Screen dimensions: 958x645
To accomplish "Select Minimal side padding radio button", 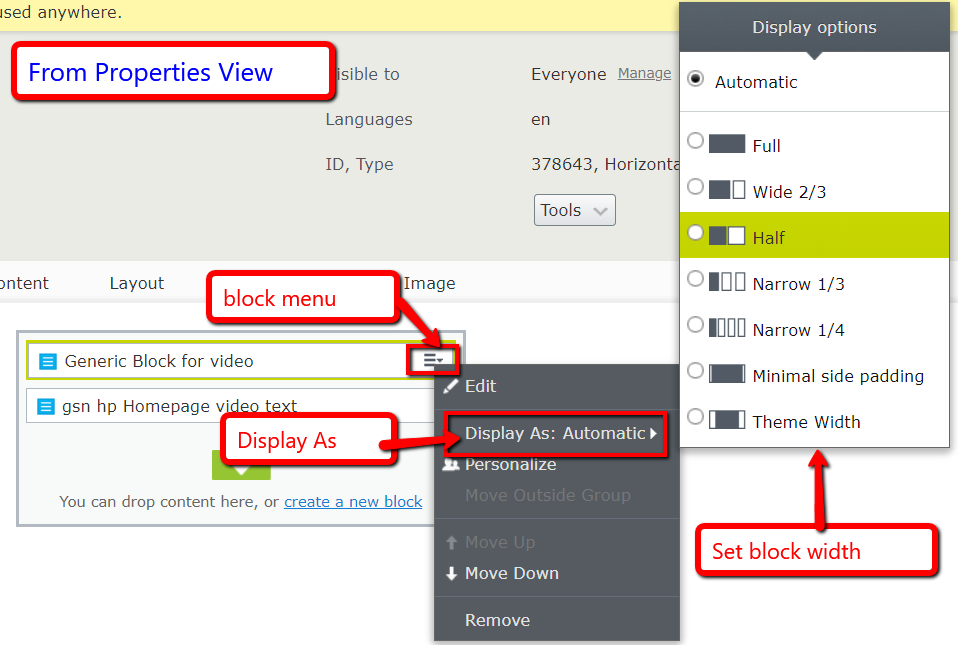I will (696, 372).
